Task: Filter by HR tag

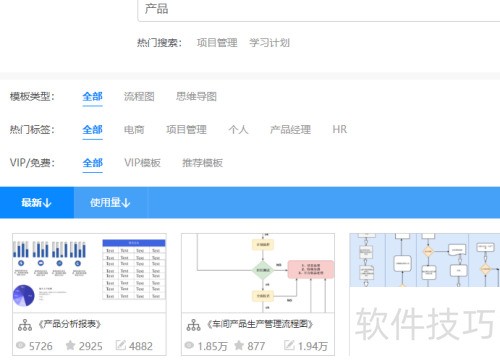Action: (x=340, y=129)
